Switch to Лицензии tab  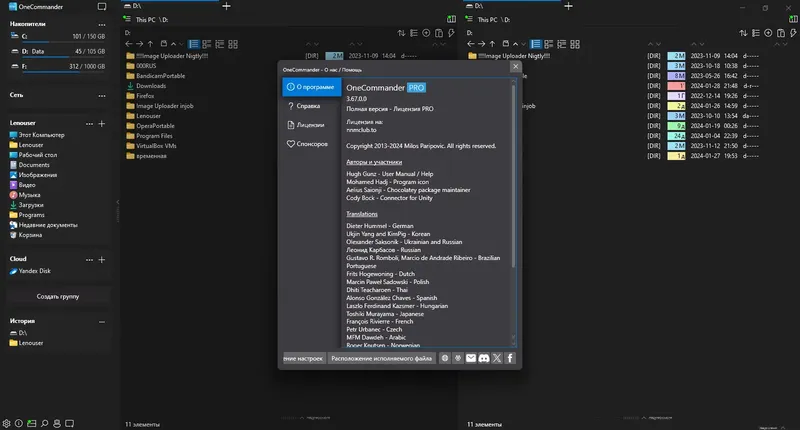tap(312, 125)
